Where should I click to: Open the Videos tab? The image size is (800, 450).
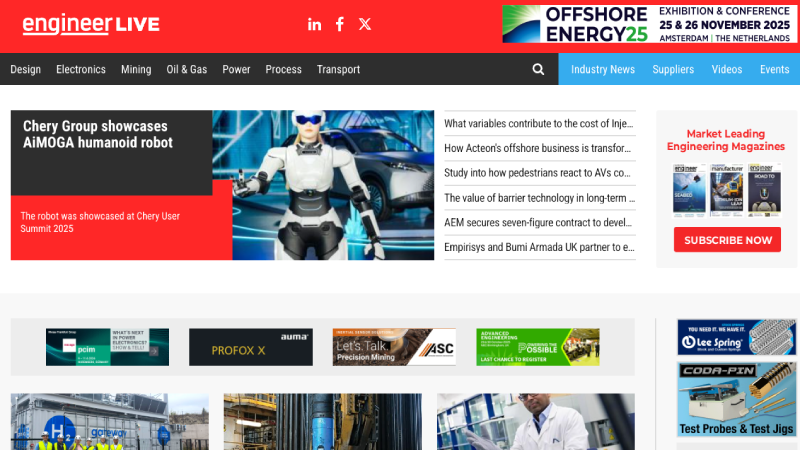point(727,69)
